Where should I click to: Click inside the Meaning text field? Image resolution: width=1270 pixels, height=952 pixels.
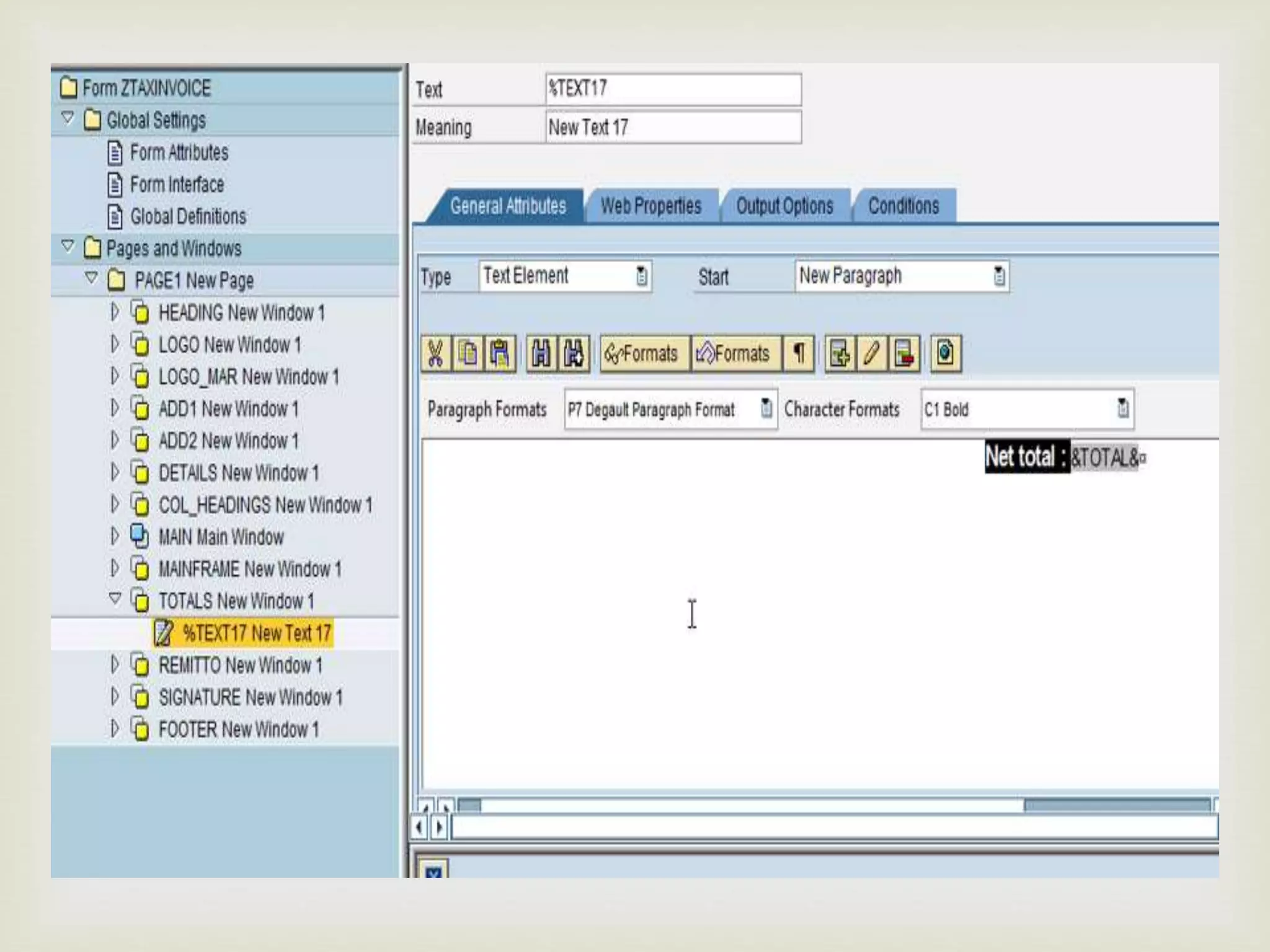tap(673, 128)
